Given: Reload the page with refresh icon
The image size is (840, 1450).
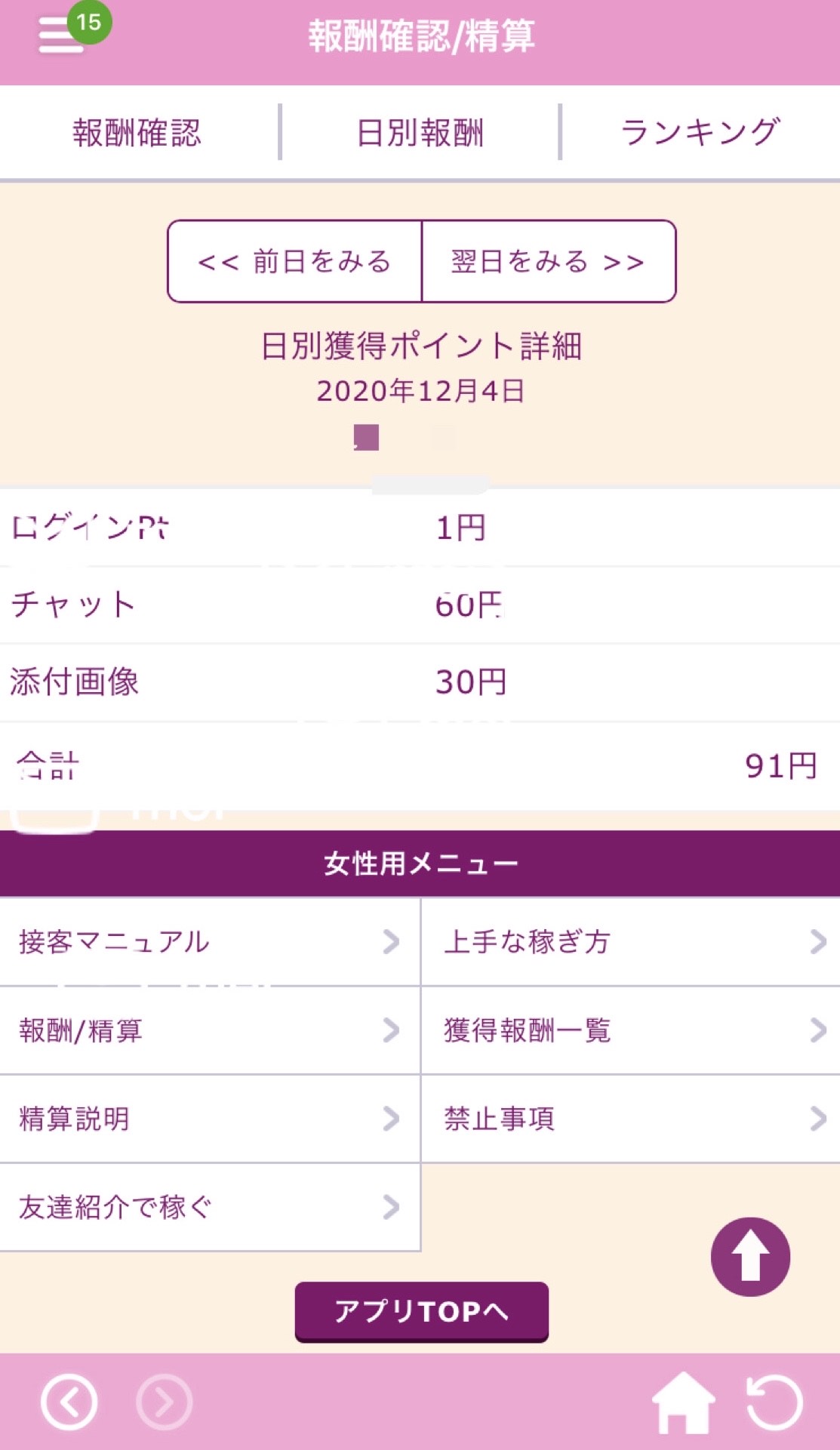Looking at the screenshot, I should click(774, 1402).
